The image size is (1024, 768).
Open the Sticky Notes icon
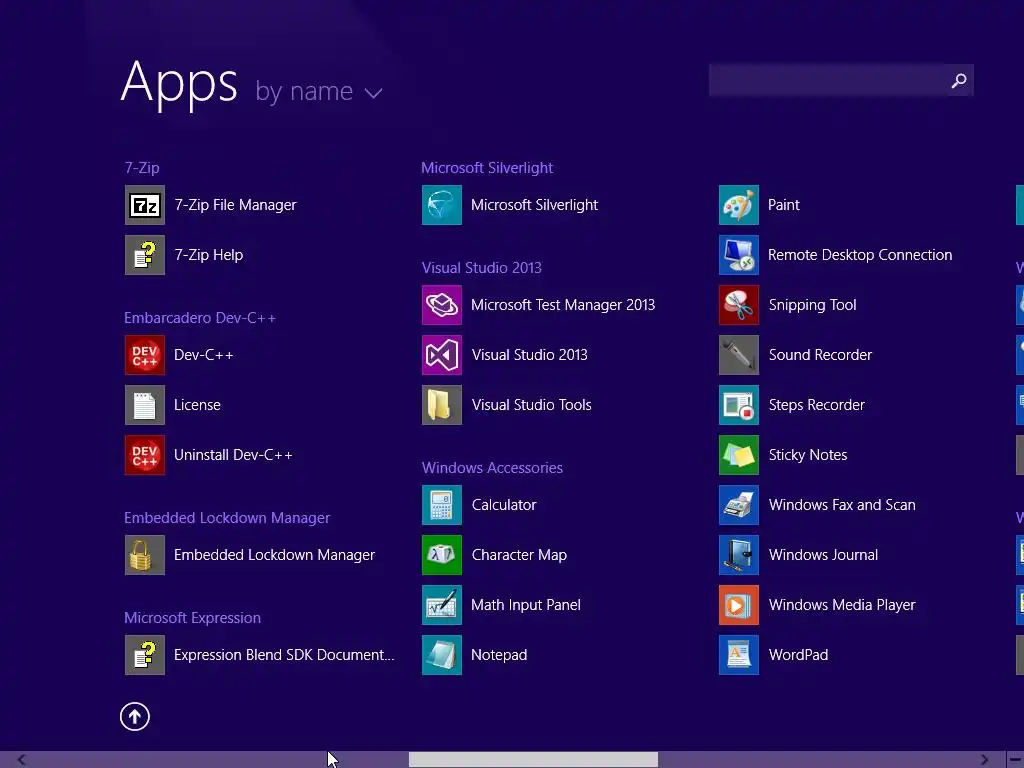[x=739, y=455]
